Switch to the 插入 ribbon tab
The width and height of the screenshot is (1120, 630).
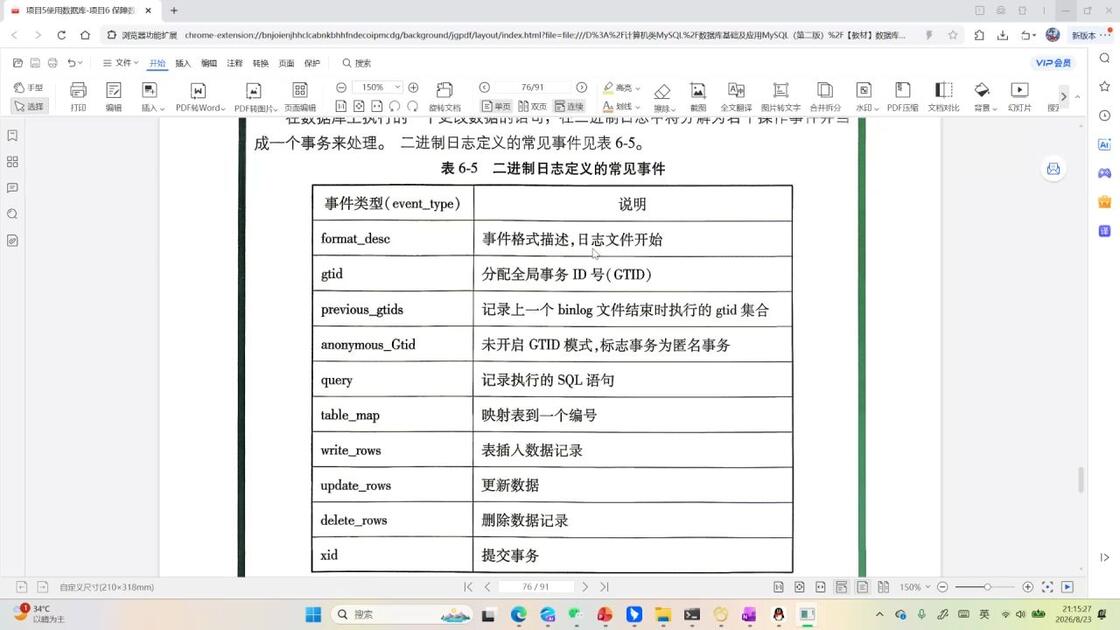click(183, 63)
